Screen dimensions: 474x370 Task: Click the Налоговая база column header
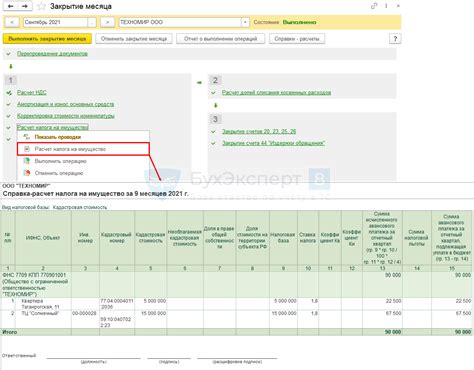(x=283, y=238)
